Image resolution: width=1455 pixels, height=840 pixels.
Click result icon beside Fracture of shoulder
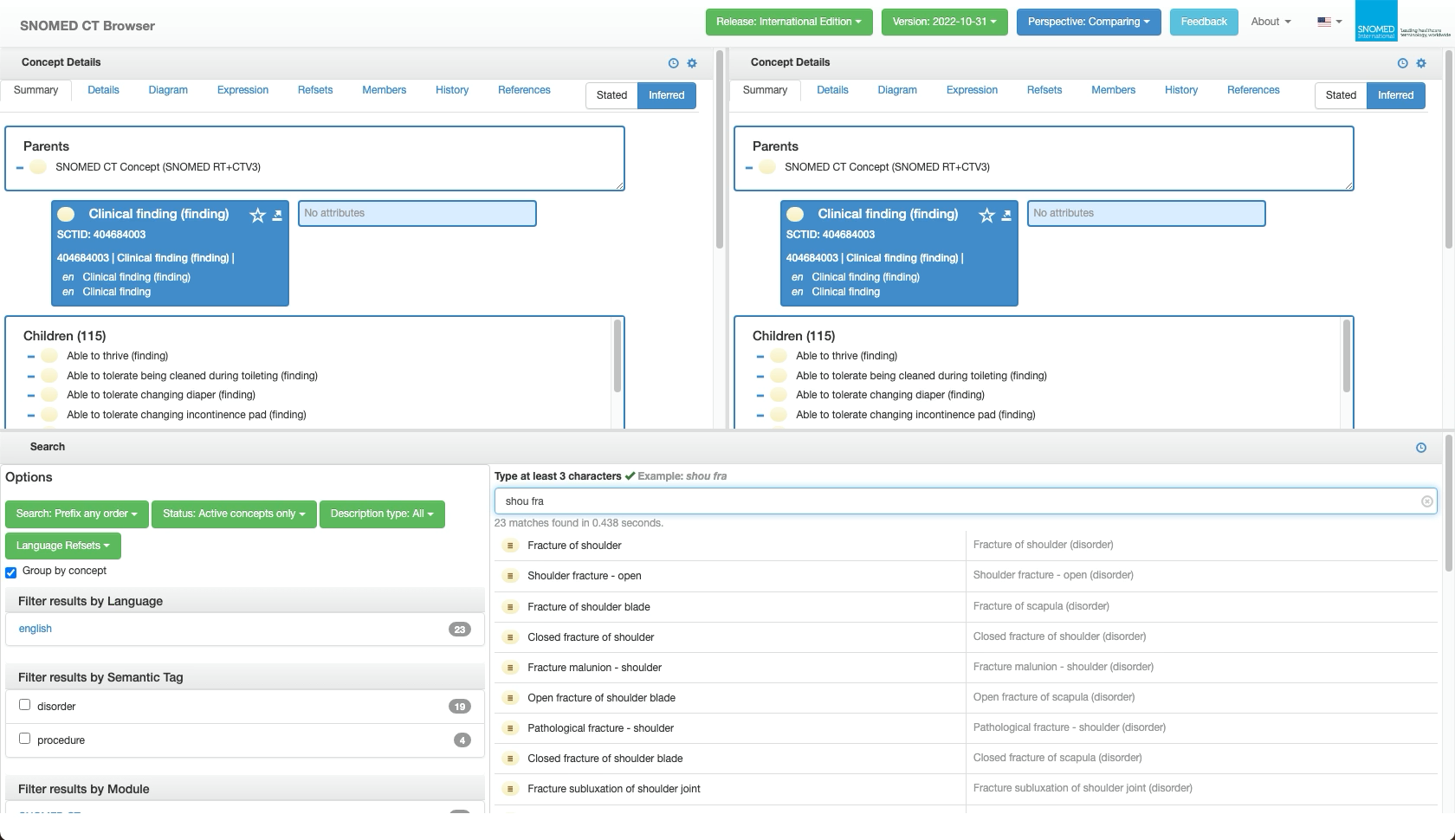point(510,546)
